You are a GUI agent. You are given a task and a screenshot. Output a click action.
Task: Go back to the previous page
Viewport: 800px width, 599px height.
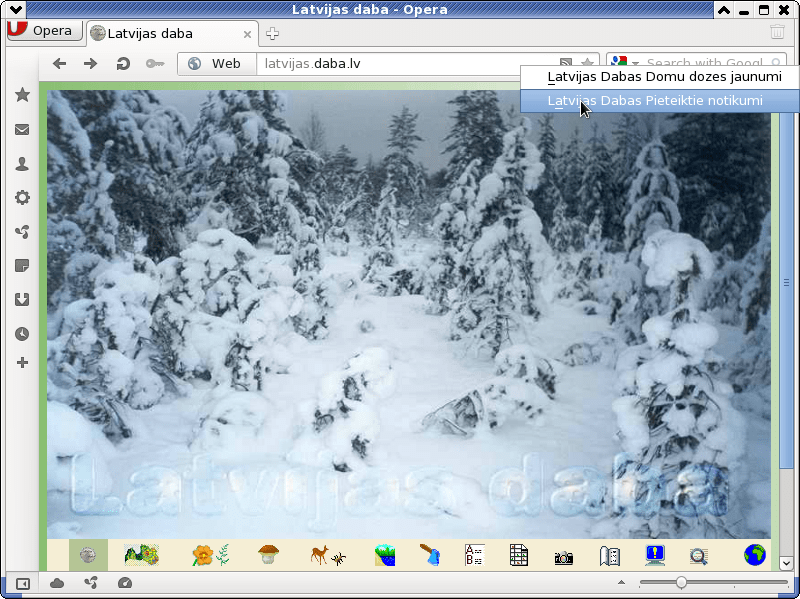coord(60,64)
